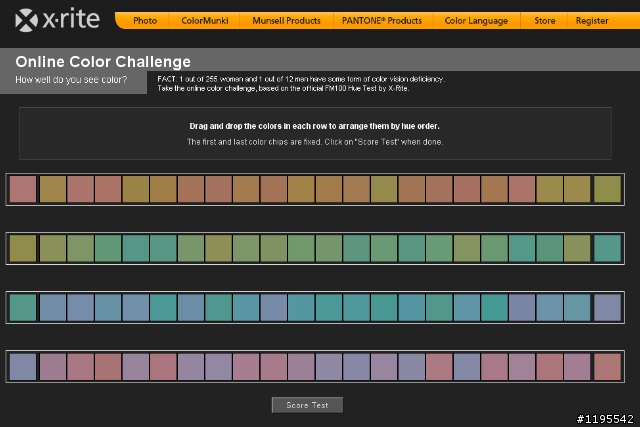Select the Color Language menu
This screenshot has width=640, height=427.
click(x=476, y=21)
